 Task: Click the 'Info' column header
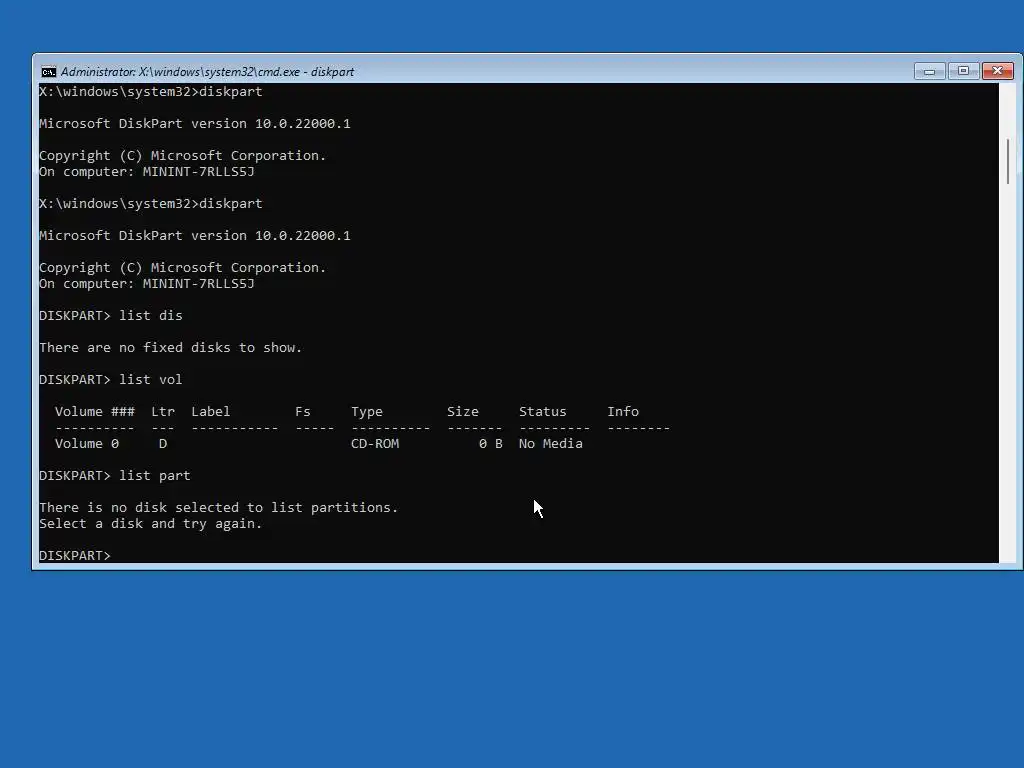pyautogui.click(x=623, y=411)
